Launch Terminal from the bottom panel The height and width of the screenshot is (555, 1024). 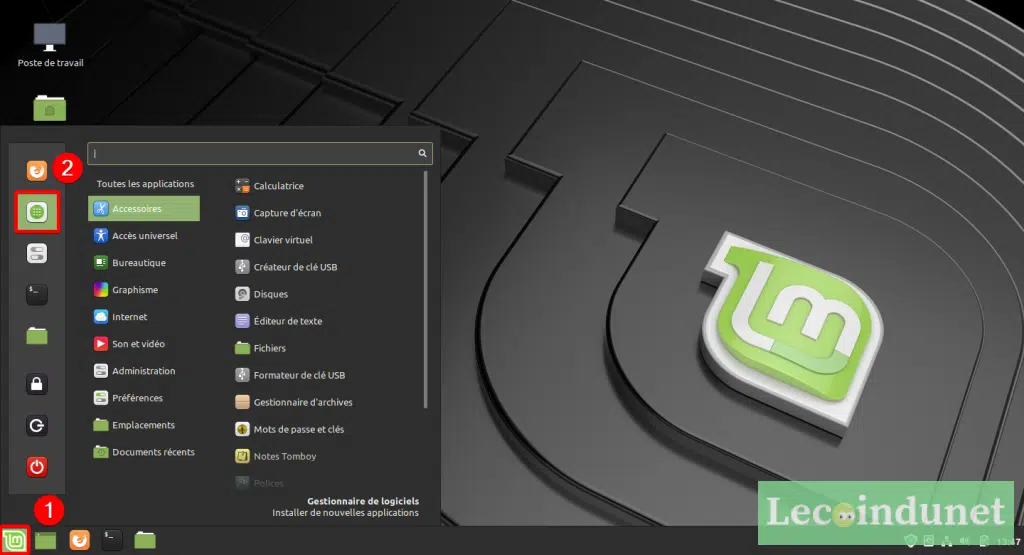click(x=112, y=540)
